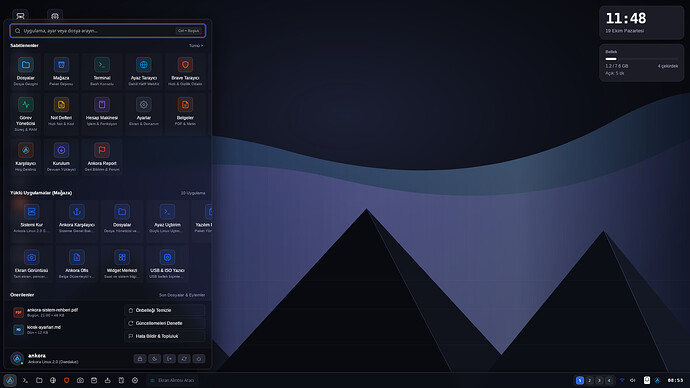Viewport: 690px width, 388px height.
Task: Click the lock screen button
Action: pos(140,359)
